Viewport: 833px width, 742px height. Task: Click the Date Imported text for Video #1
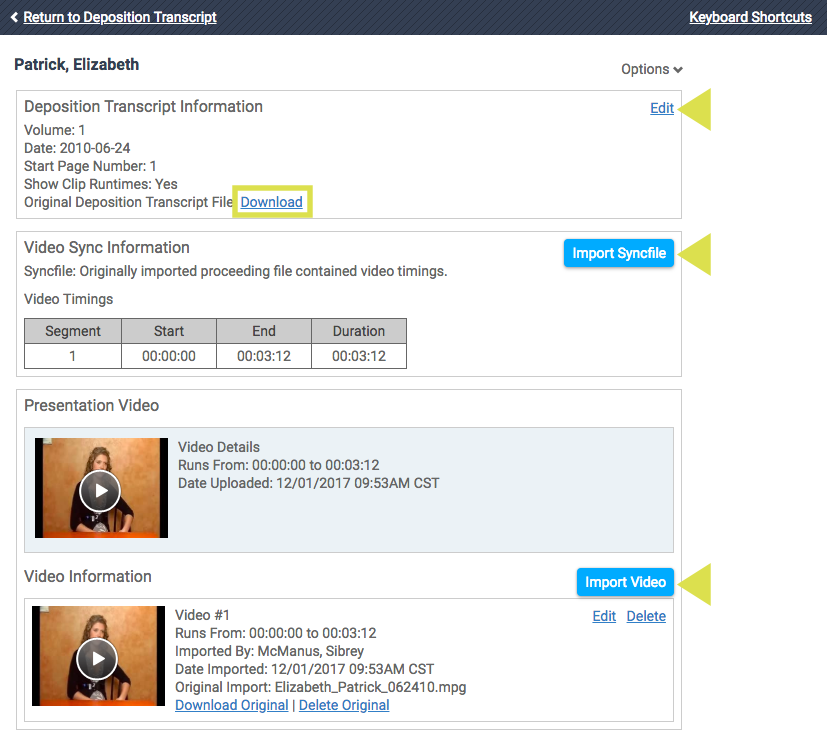(x=304, y=669)
